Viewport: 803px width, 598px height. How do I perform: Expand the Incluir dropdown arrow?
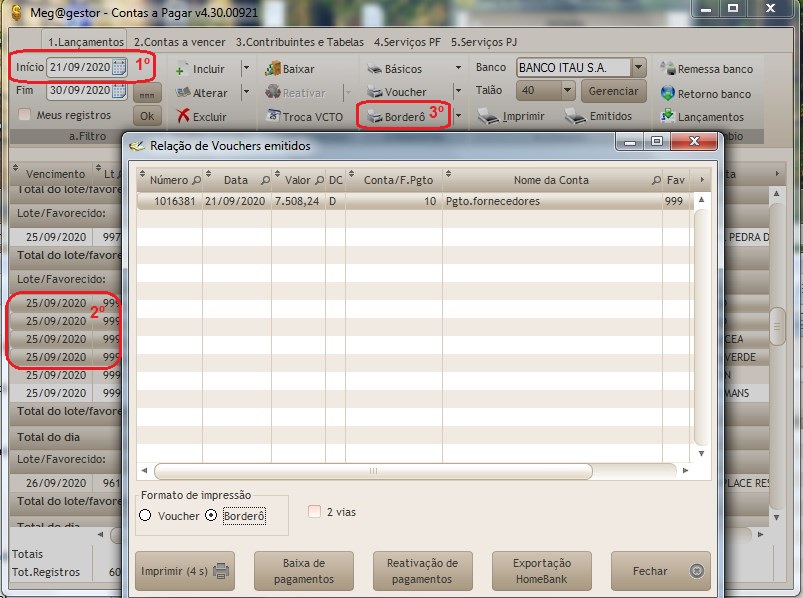pyautogui.click(x=246, y=69)
